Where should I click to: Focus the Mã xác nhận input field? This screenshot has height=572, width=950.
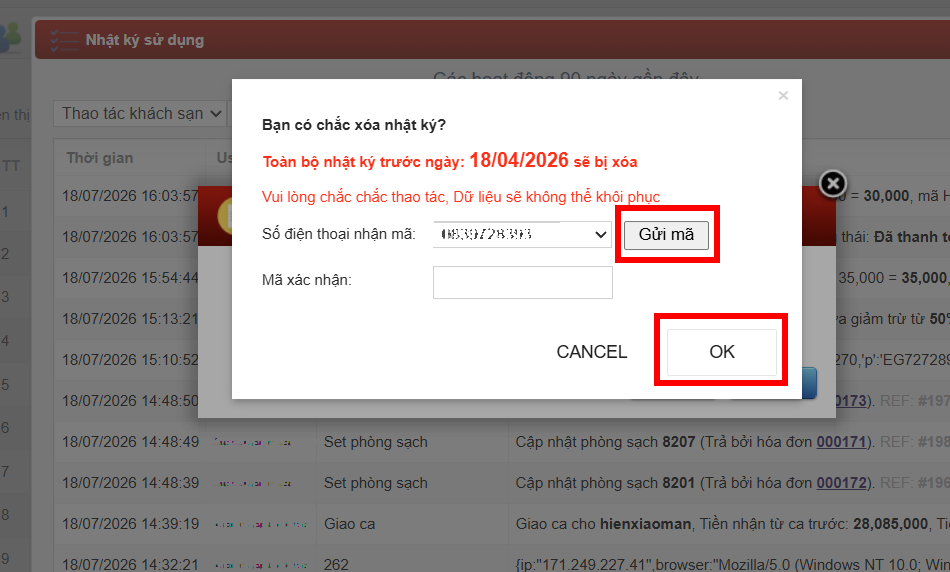coord(522,282)
